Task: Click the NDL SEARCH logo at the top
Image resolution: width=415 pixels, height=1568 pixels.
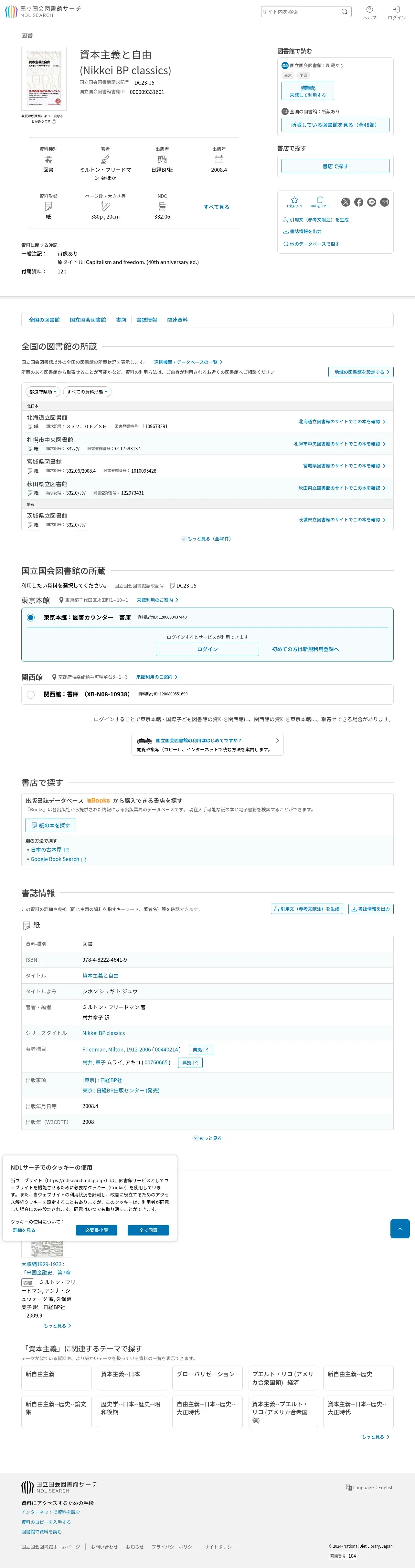Action: [43, 12]
